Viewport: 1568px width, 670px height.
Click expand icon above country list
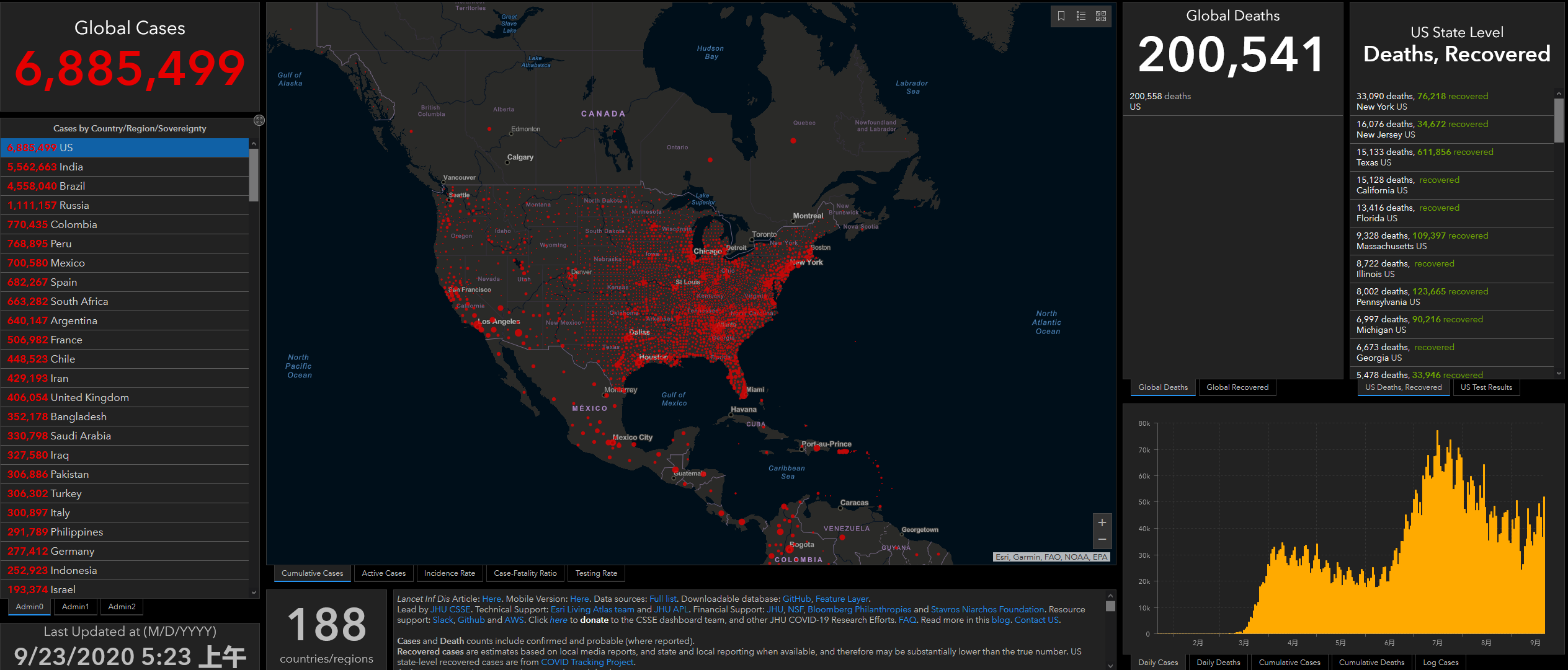tap(259, 120)
